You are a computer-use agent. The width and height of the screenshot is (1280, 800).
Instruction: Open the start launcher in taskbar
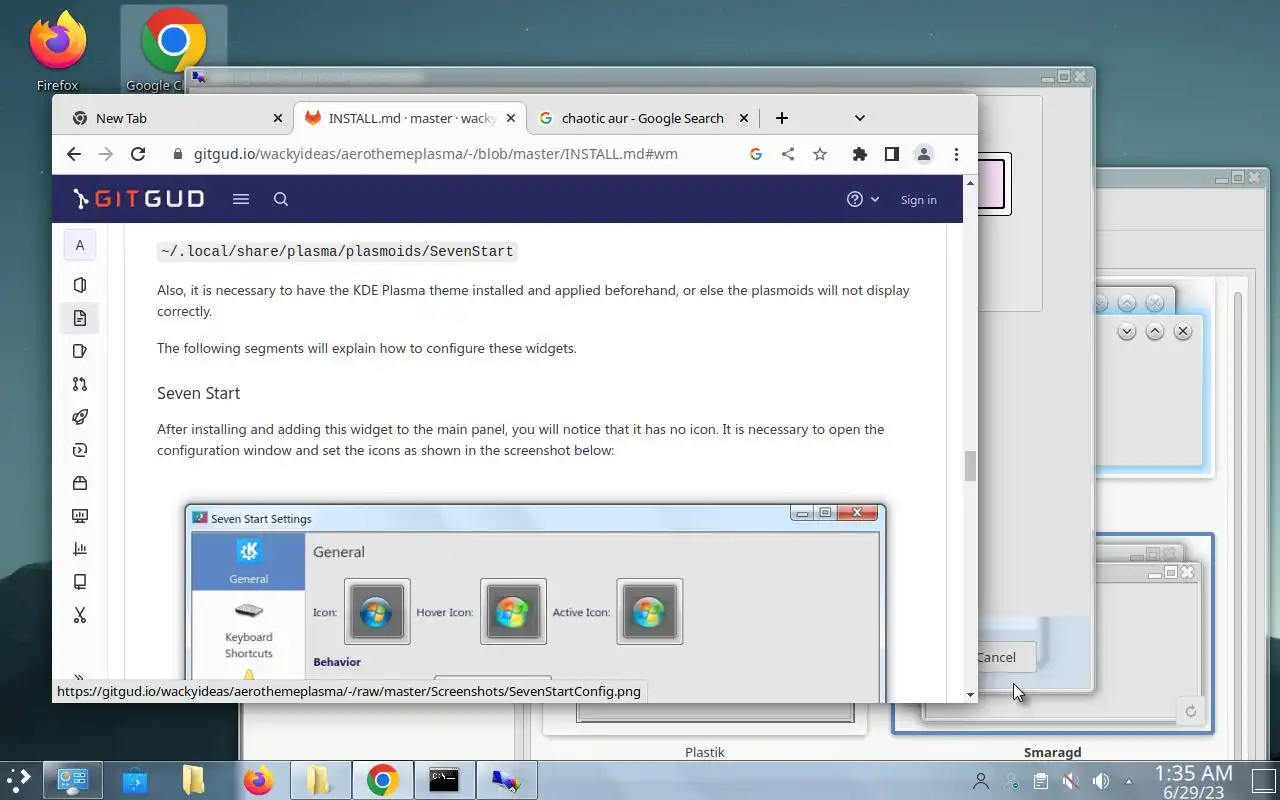[19, 780]
